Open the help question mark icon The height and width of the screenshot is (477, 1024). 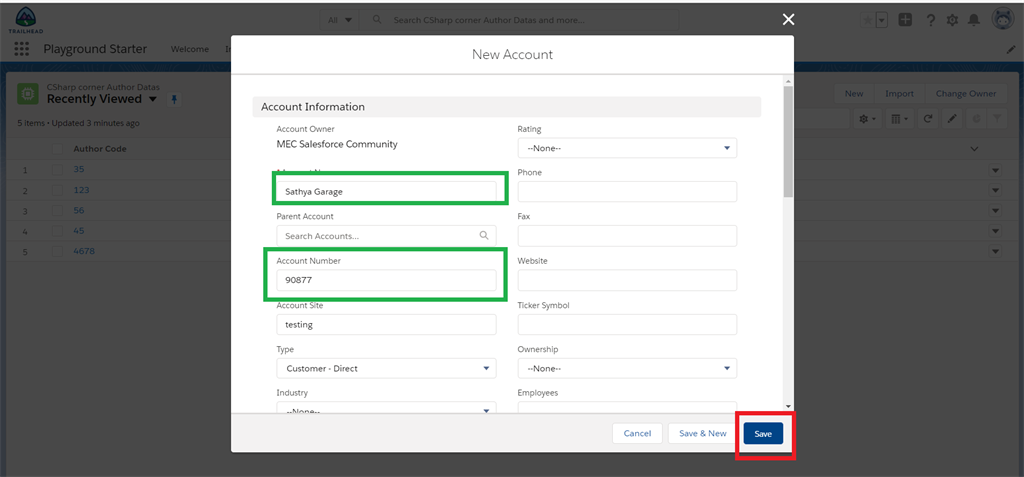(x=931, y=20)
